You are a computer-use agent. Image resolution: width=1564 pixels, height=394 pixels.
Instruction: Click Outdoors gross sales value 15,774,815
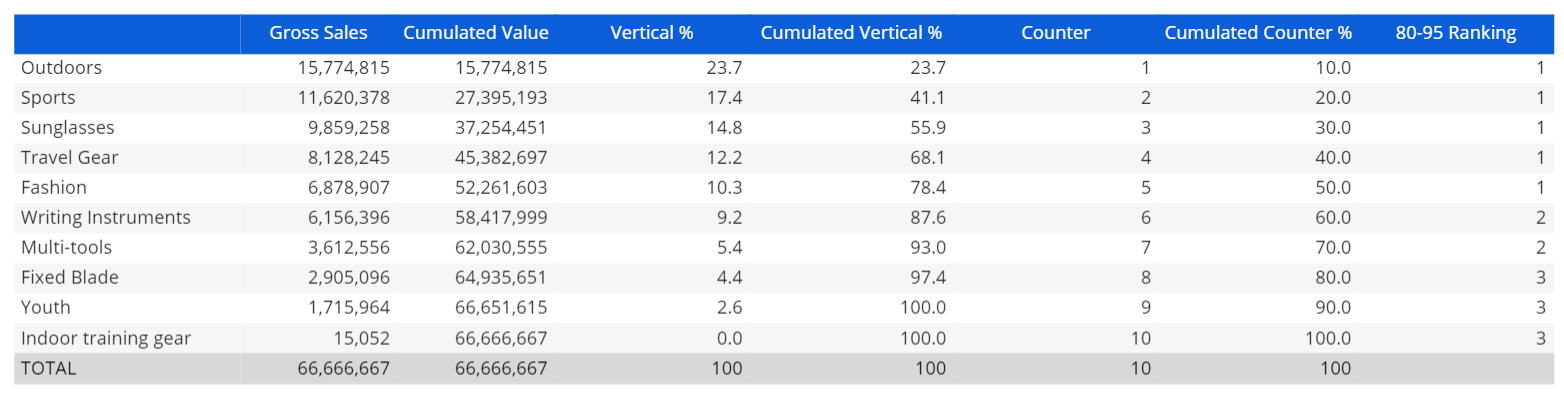click(x=343, y=68)
